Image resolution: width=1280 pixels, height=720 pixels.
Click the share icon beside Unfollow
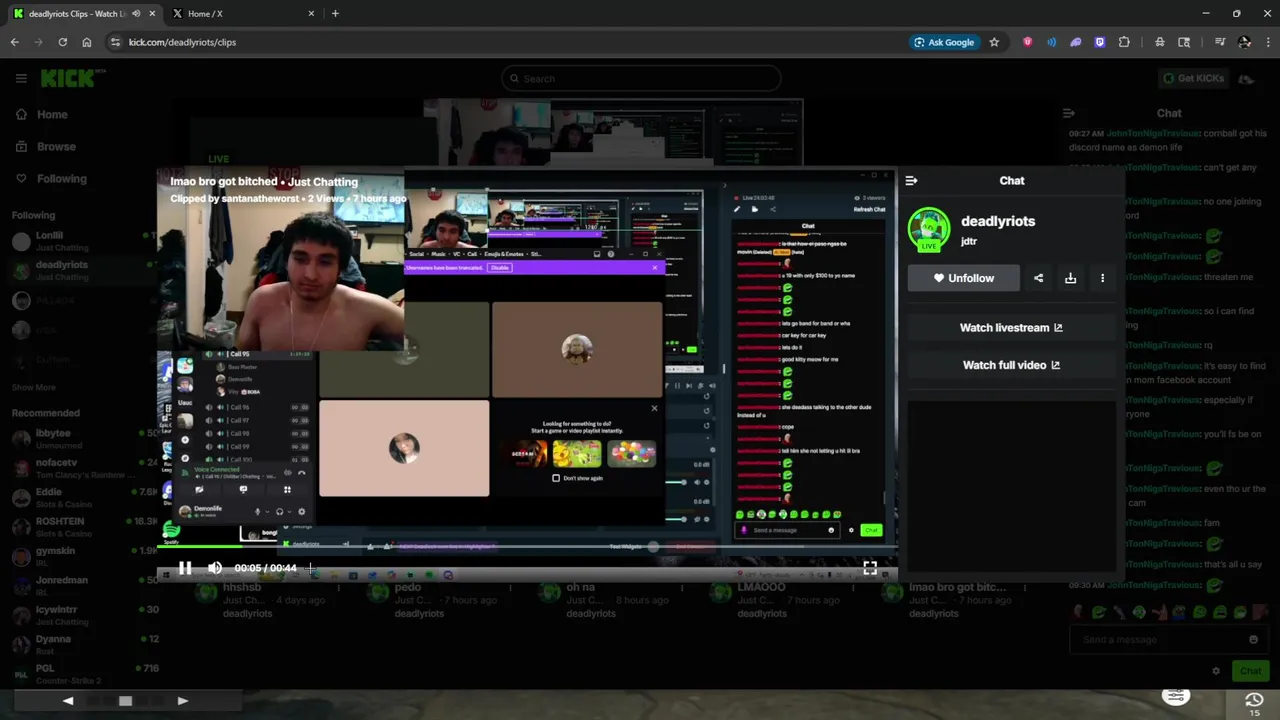click(x=1038, y=278)
